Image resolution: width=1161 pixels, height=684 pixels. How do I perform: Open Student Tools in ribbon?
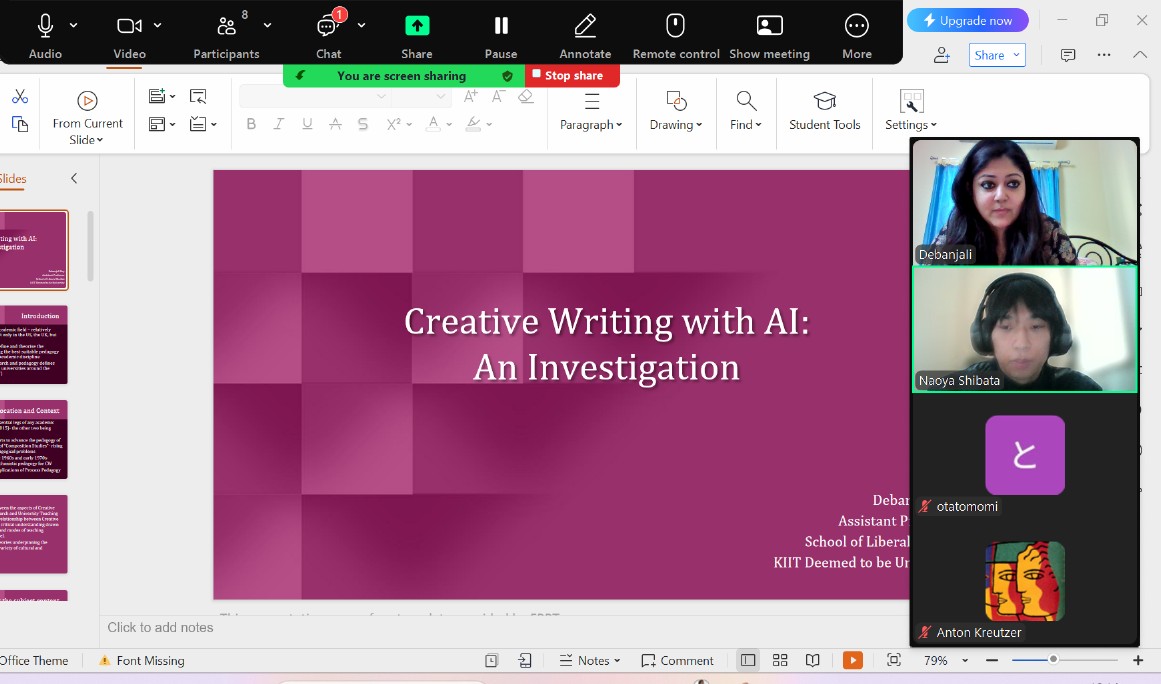click(x=824, y=110)
